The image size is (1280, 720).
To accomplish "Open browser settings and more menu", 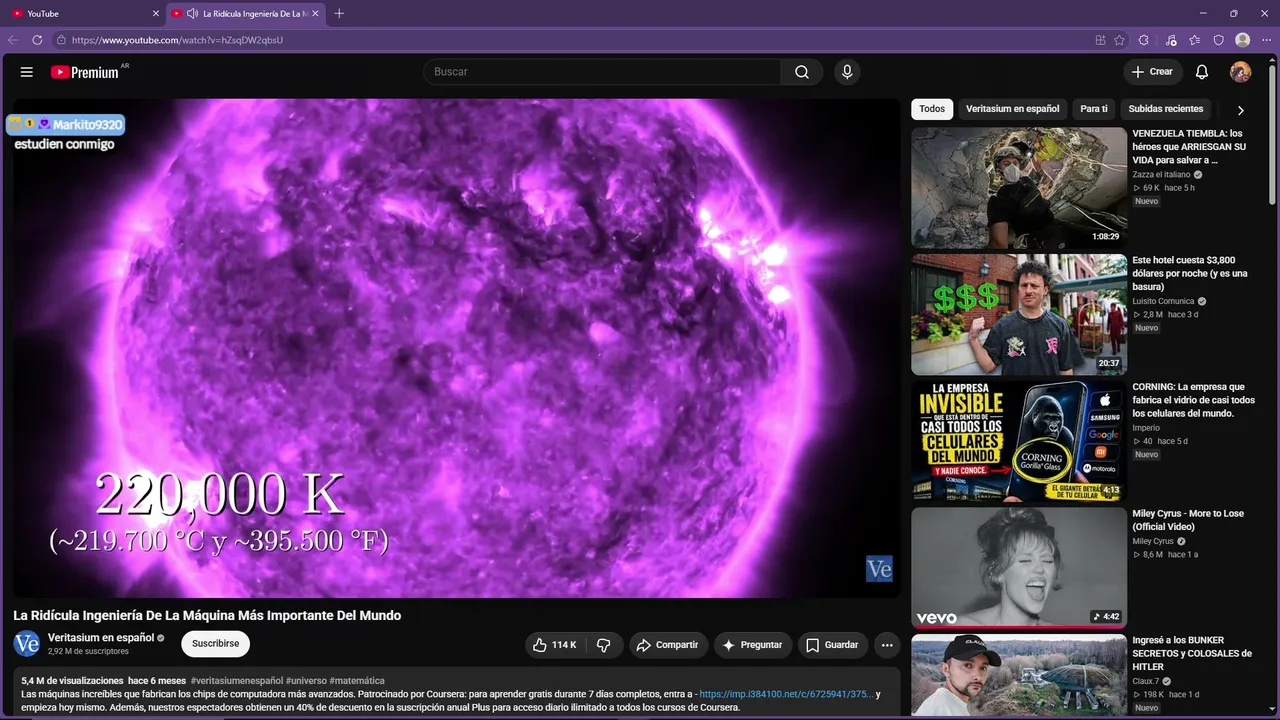I will pos(1266,40).
